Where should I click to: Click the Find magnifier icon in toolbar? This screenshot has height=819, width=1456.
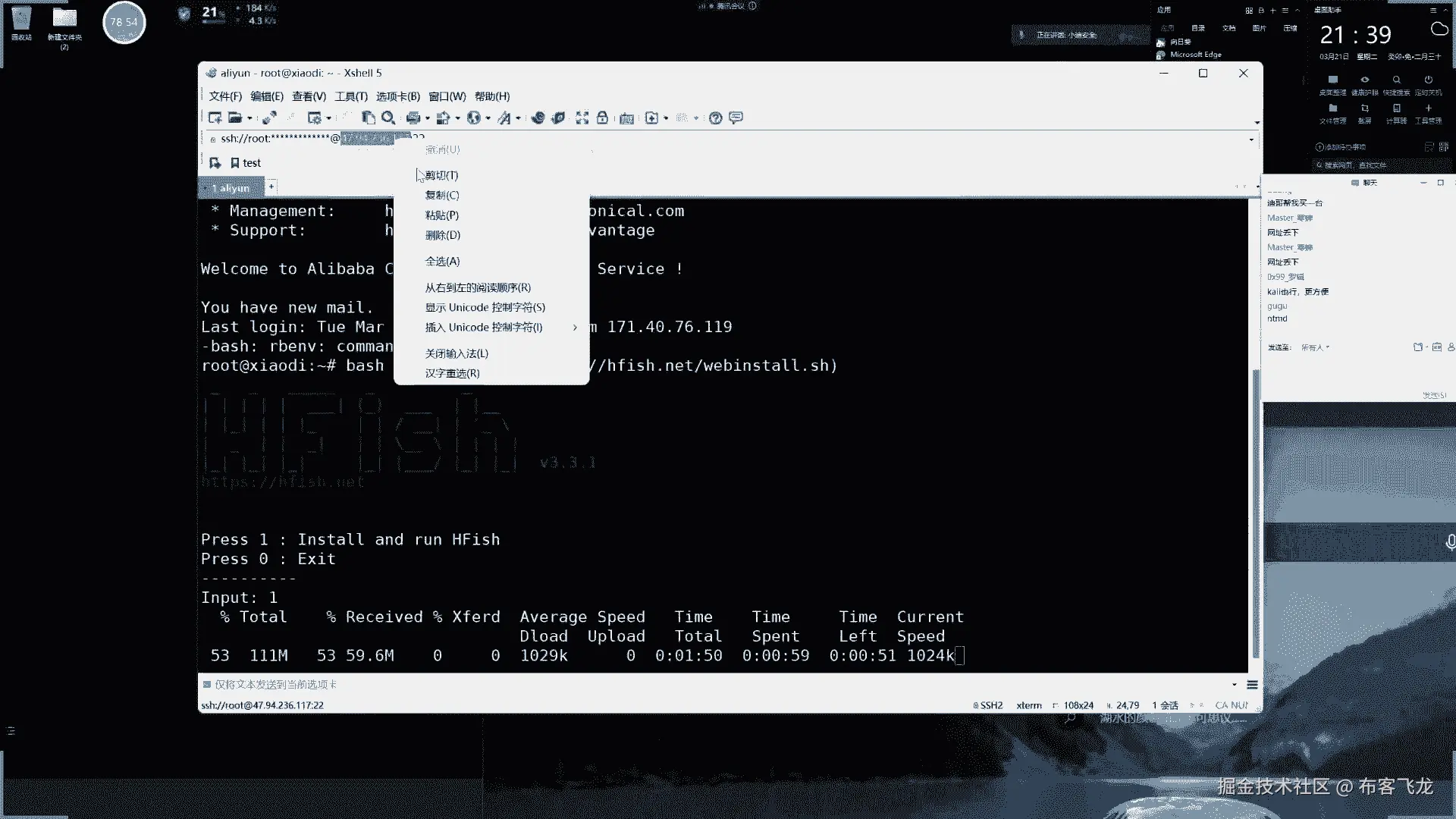(388, 118)
